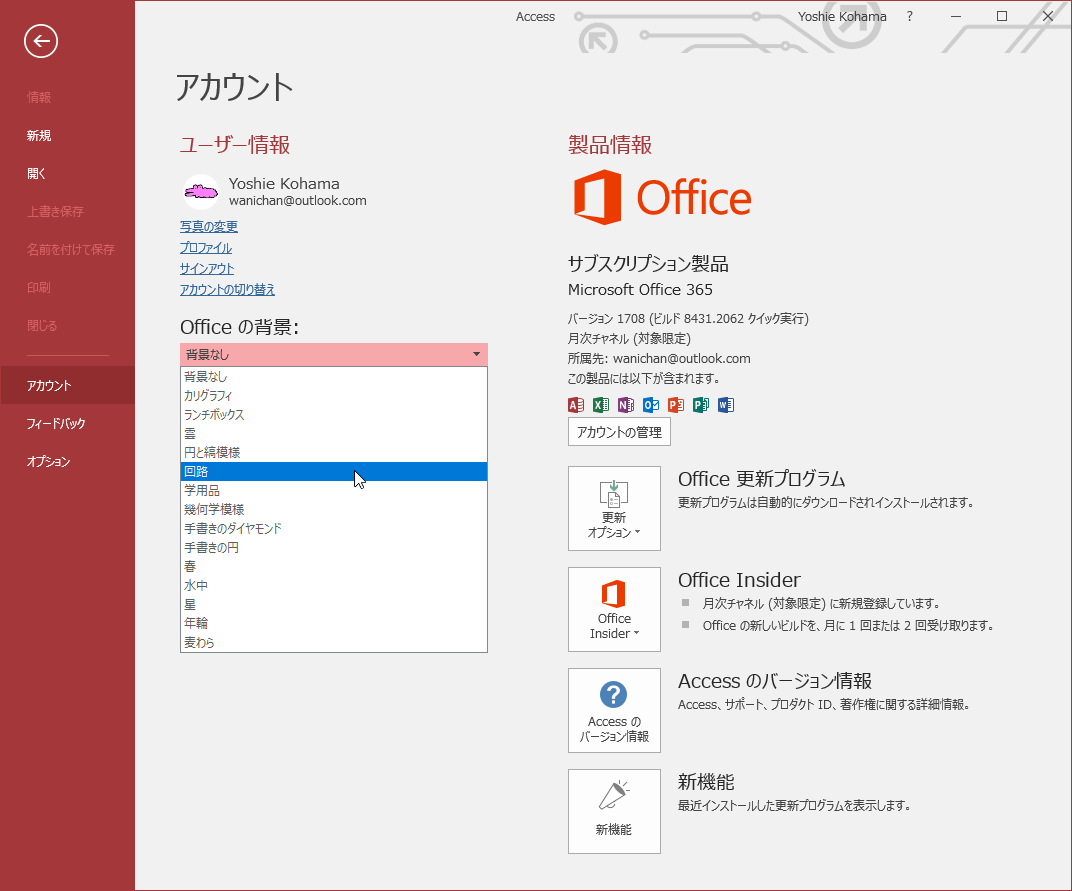Click the Outlook app icon under product info
This screenshot has width=1072, height=891.
[651, 405]
